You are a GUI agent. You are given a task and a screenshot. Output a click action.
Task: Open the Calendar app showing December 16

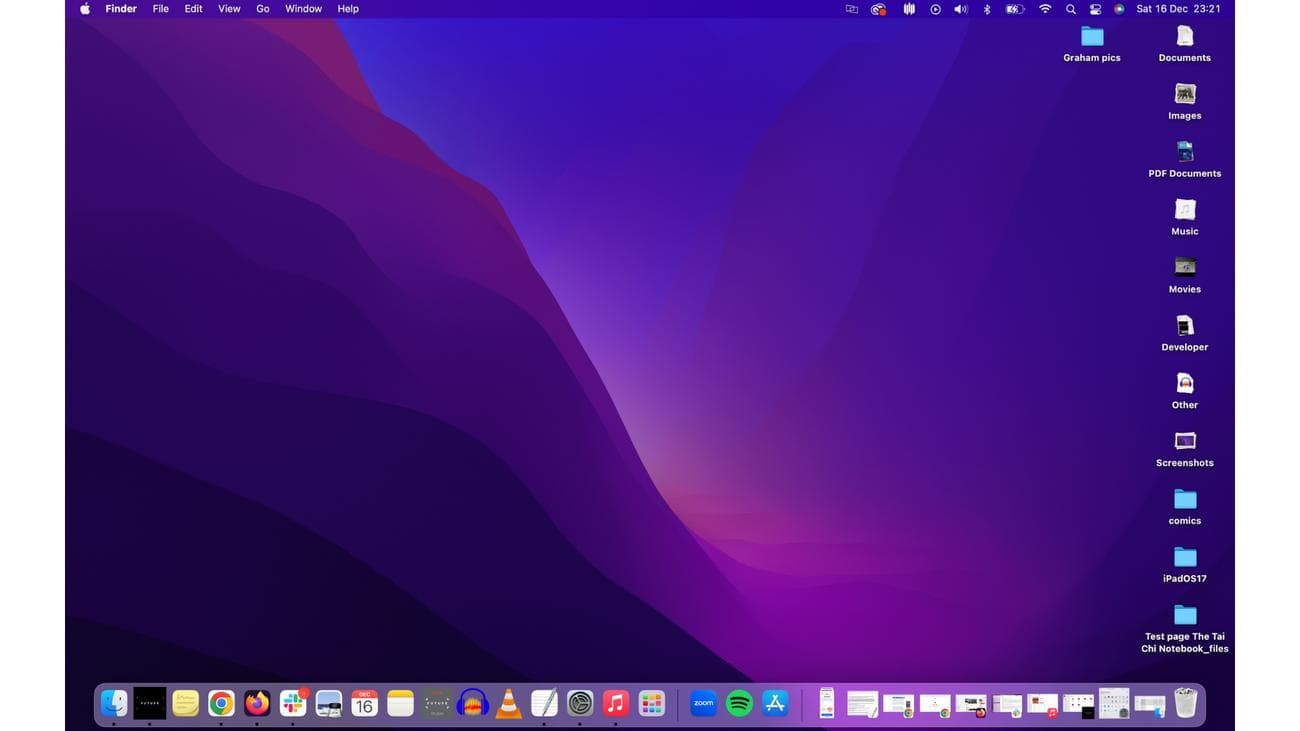click(363, 703)
